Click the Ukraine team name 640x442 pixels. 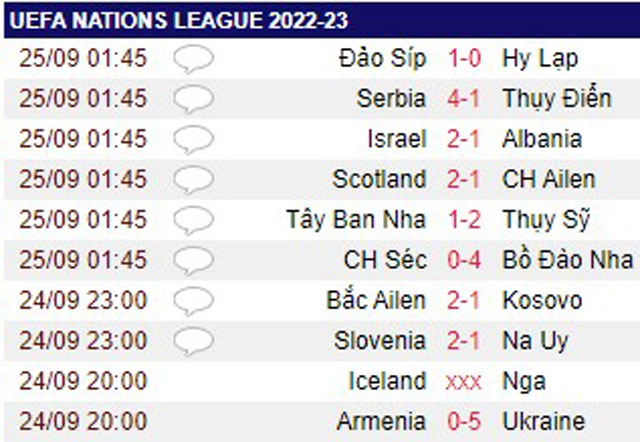coord(543,421)
